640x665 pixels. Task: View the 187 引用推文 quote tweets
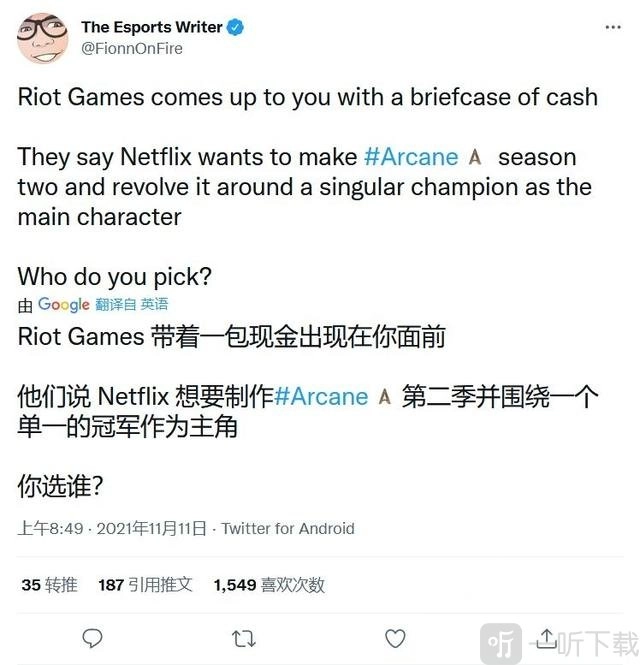coord(145,585)
